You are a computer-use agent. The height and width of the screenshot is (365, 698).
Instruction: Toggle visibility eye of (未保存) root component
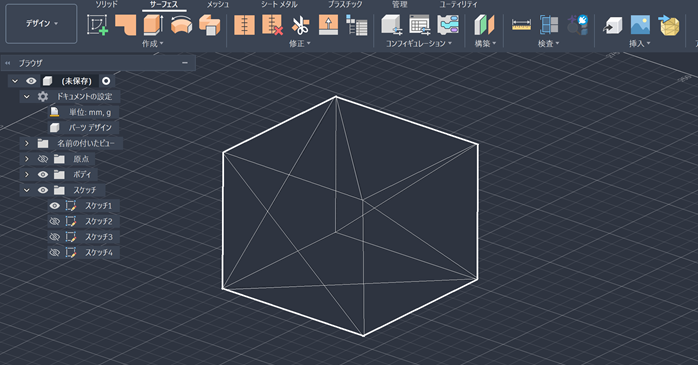(31, 81)
